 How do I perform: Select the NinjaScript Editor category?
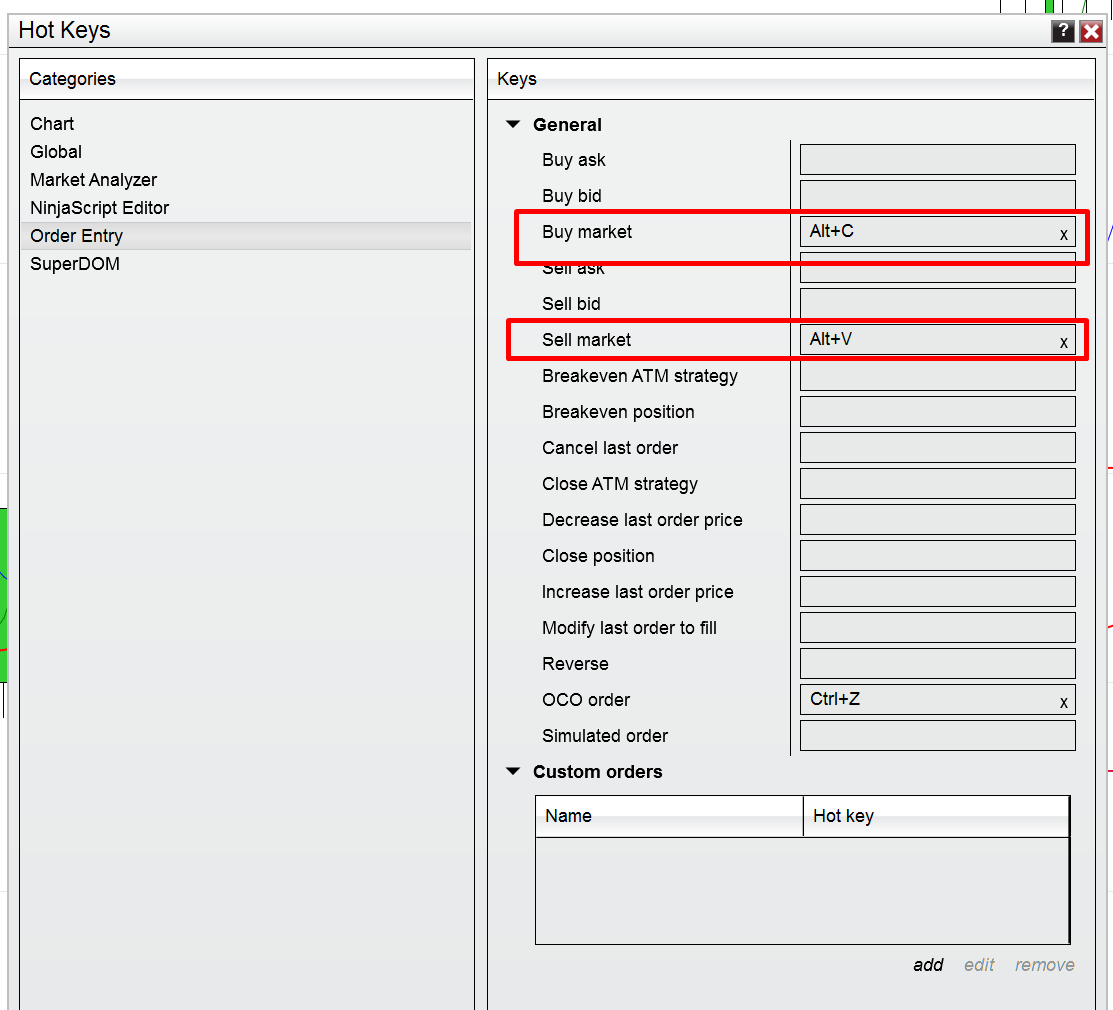click(246, 208)
